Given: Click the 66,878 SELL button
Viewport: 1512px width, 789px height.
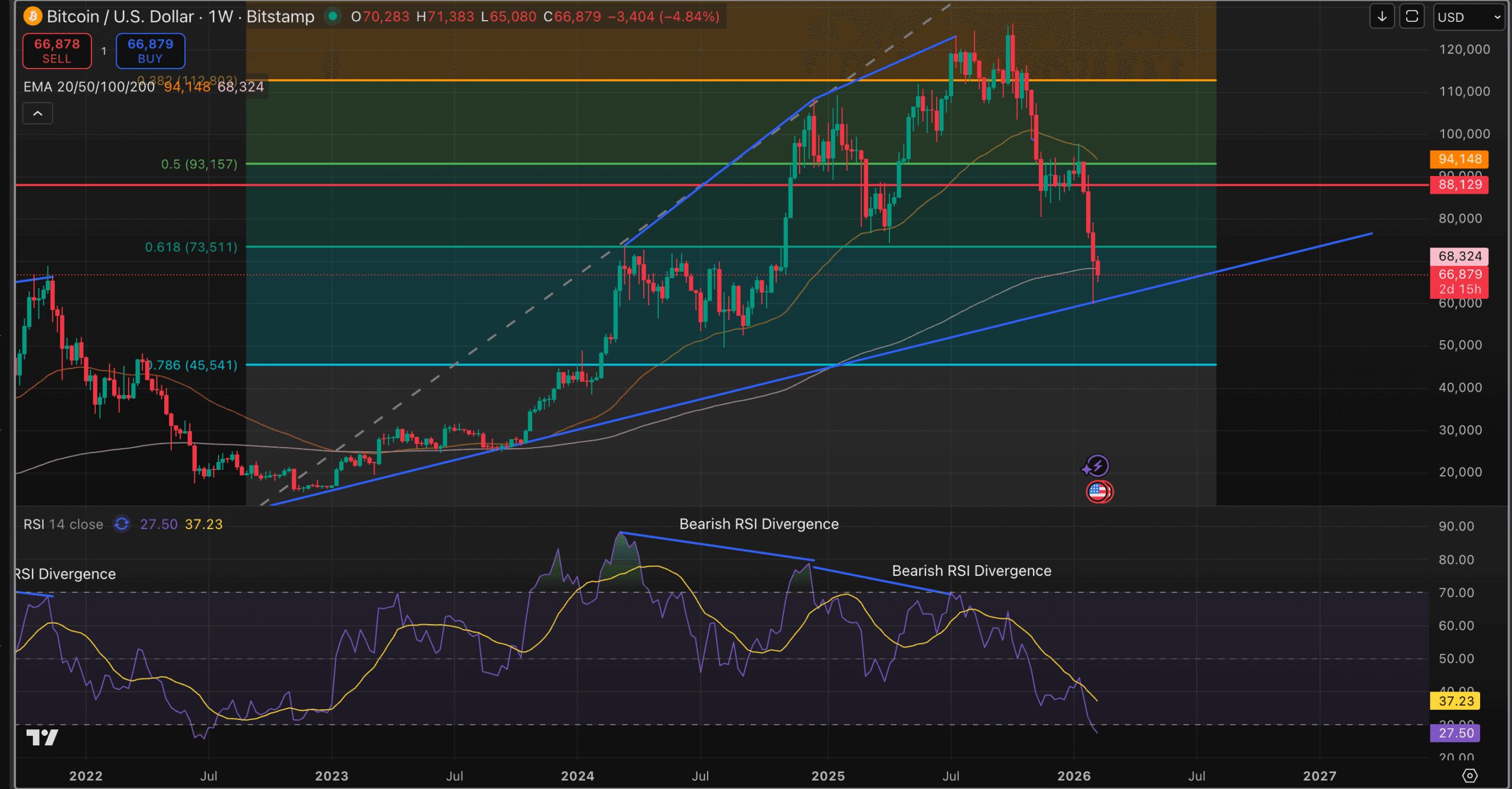Looking at the screenshot, I should click(x=57, y=51).
